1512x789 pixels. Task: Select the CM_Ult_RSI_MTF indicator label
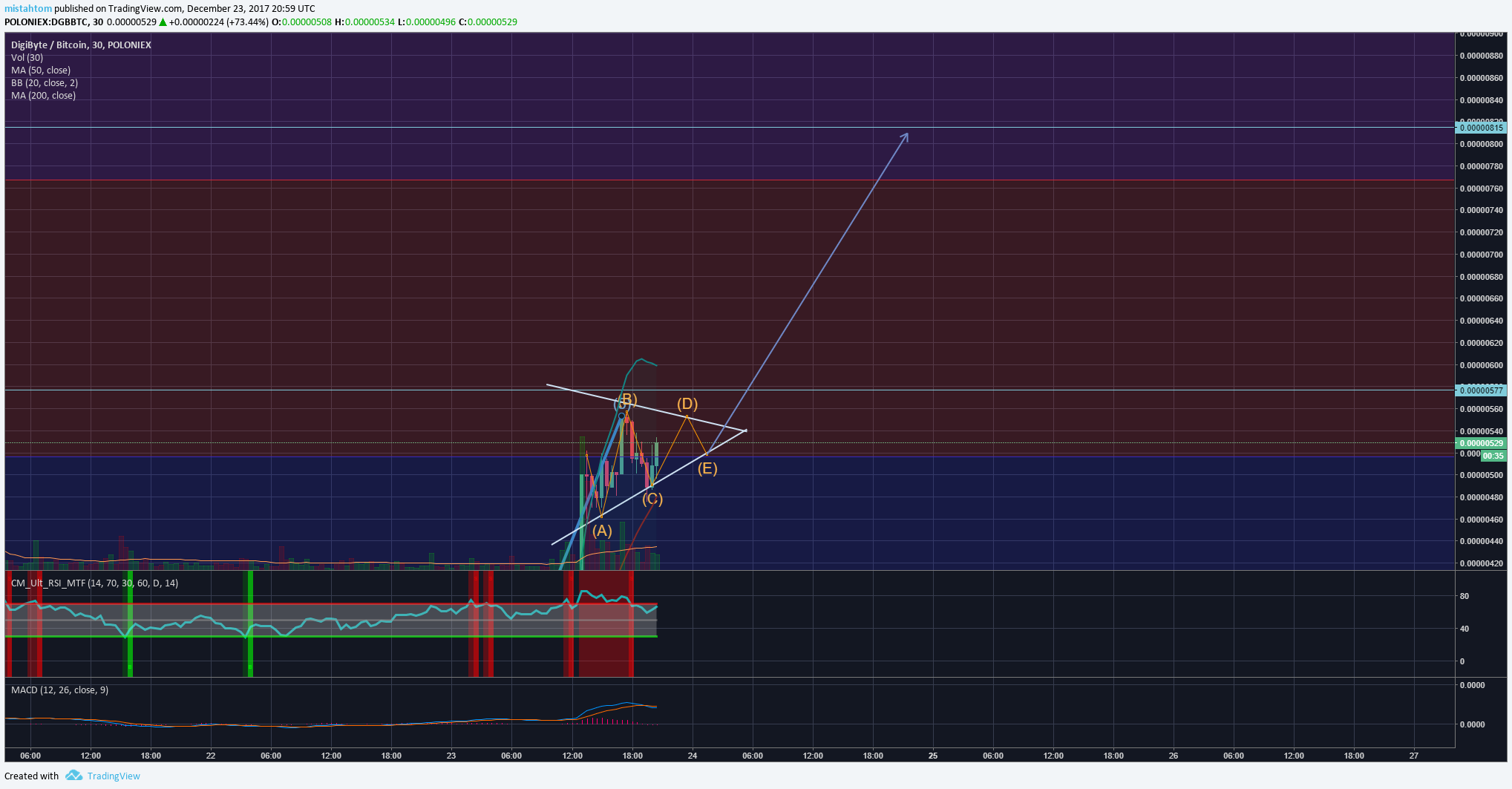click(x=94, y=583)
